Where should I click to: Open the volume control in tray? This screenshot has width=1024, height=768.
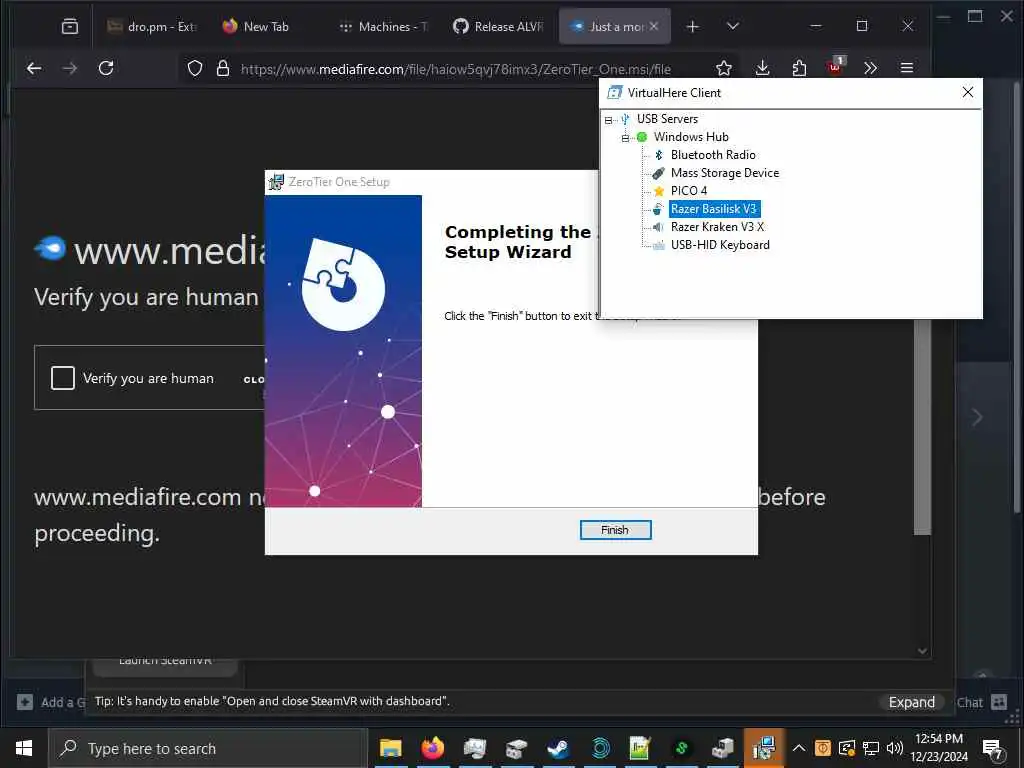pos(895,748)
